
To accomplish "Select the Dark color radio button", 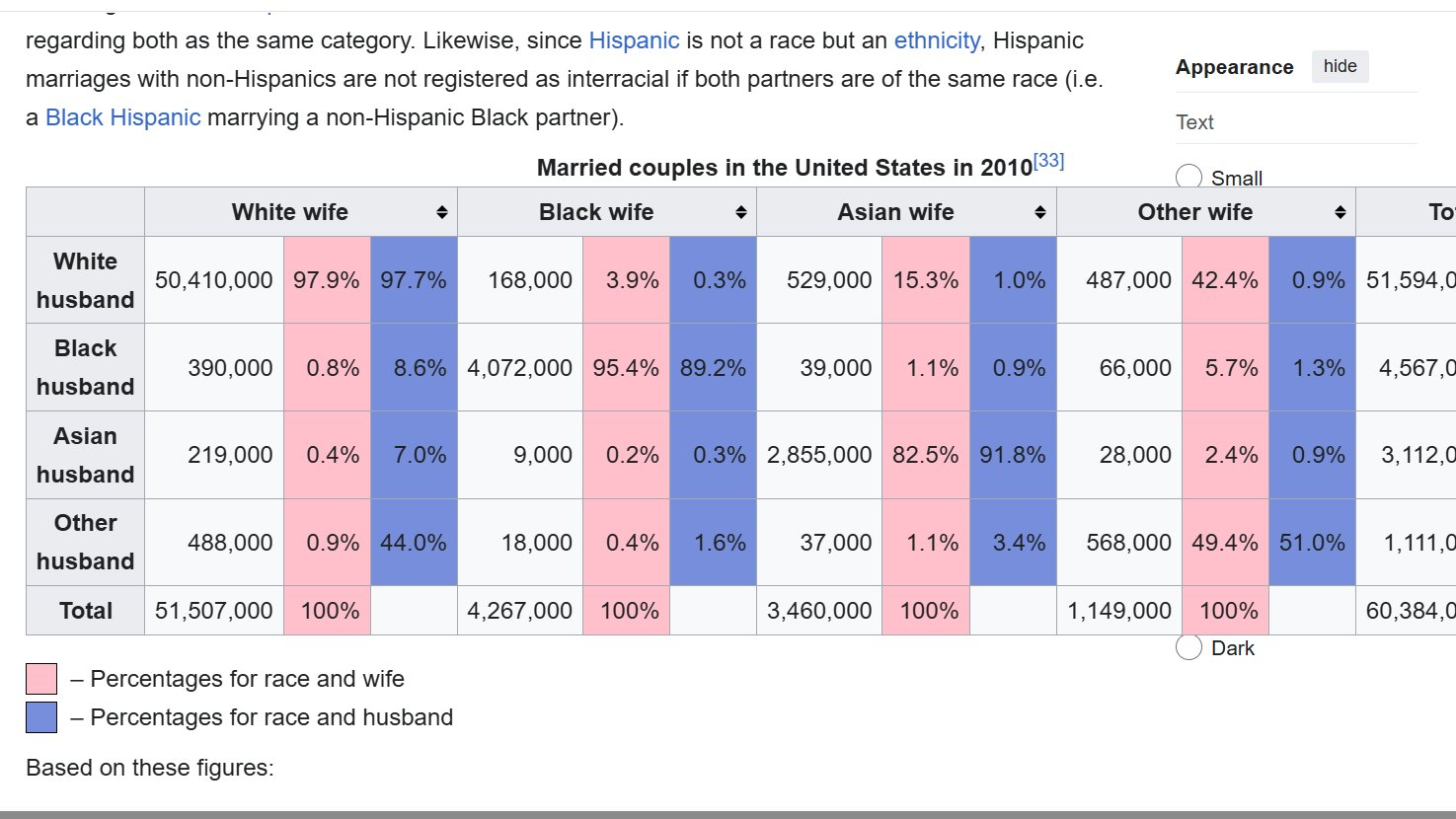I will pos(1188,647).
